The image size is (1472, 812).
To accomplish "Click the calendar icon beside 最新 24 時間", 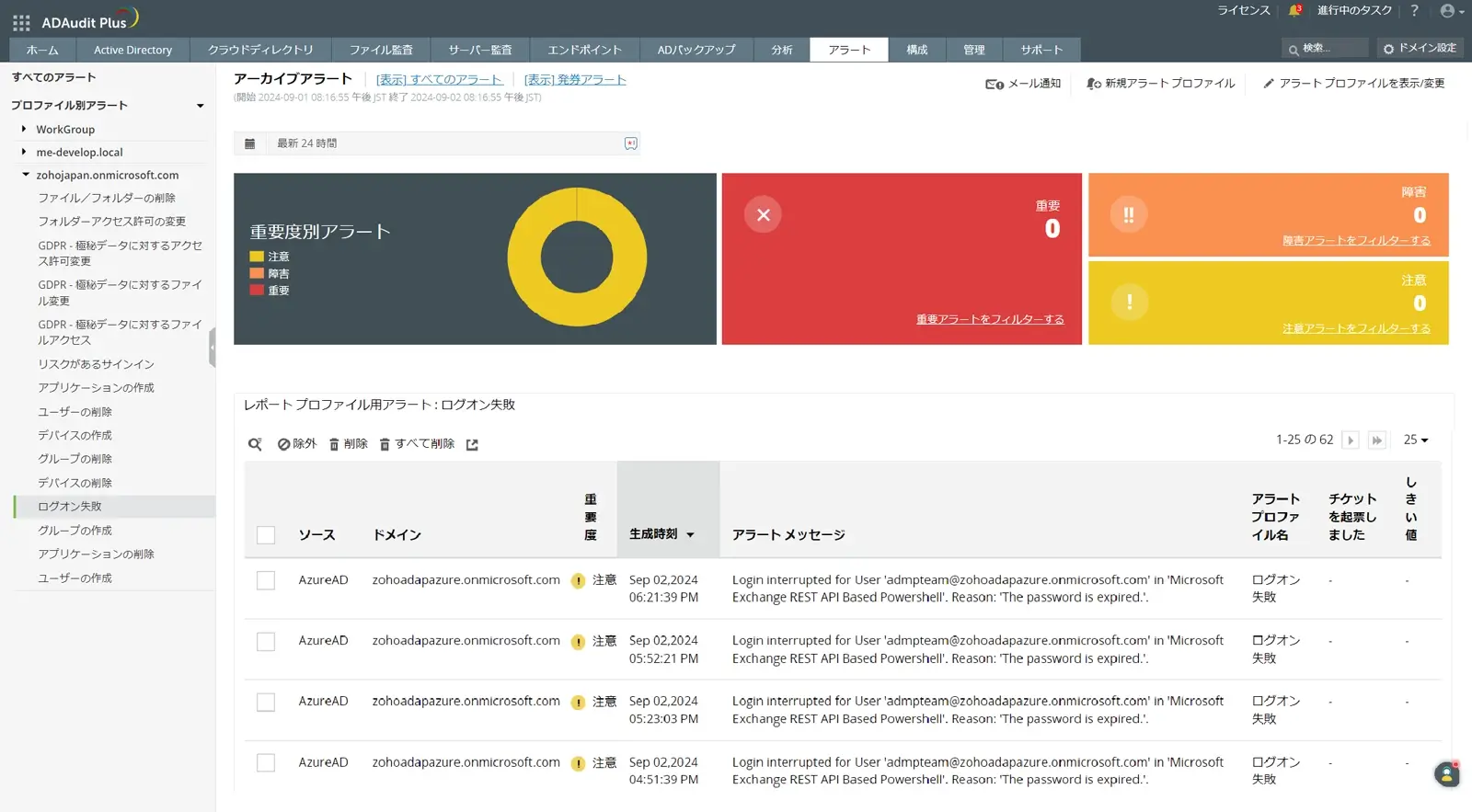I will point(249,143).
